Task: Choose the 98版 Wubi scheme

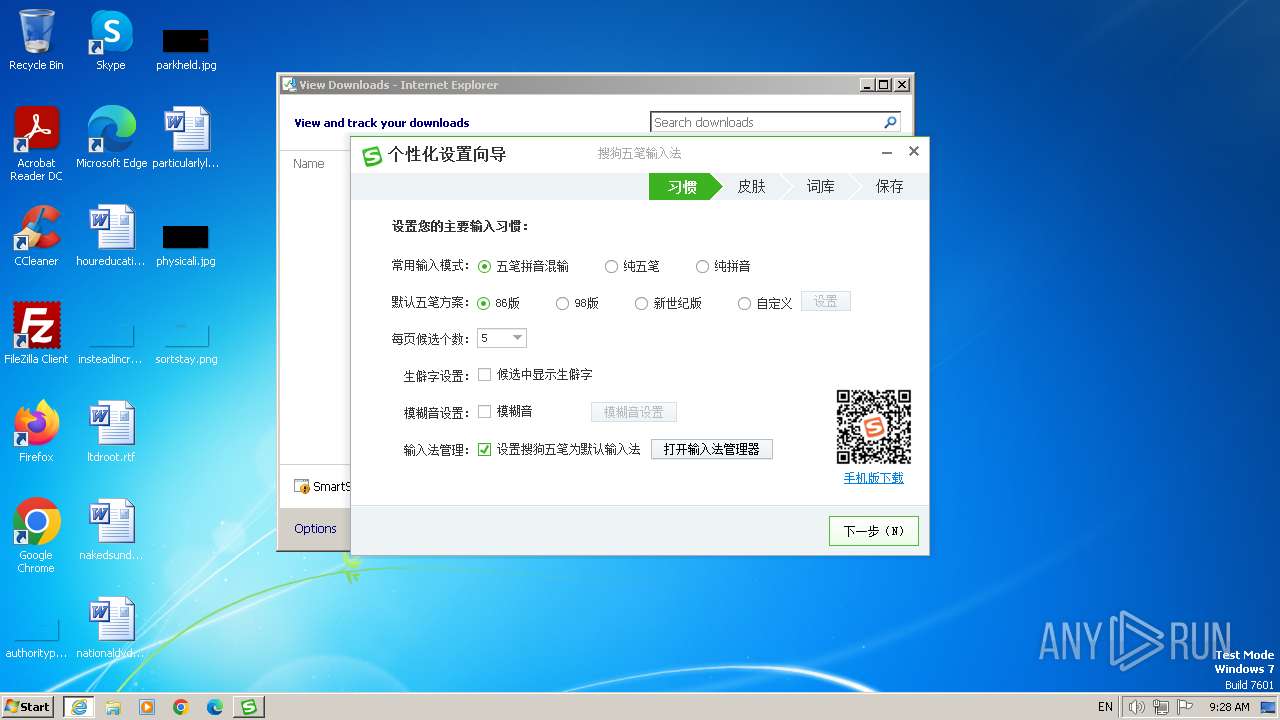Action: click(577, 303)
